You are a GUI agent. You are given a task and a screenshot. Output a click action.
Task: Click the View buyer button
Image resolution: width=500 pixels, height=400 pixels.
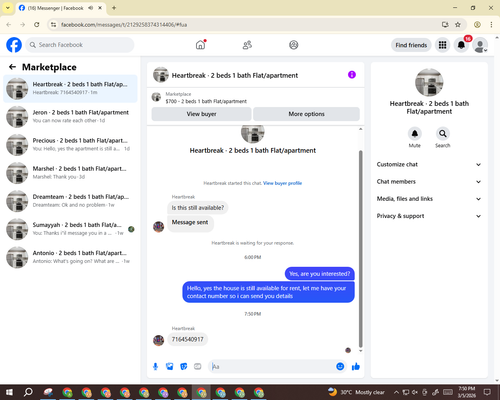pos(201,114)
